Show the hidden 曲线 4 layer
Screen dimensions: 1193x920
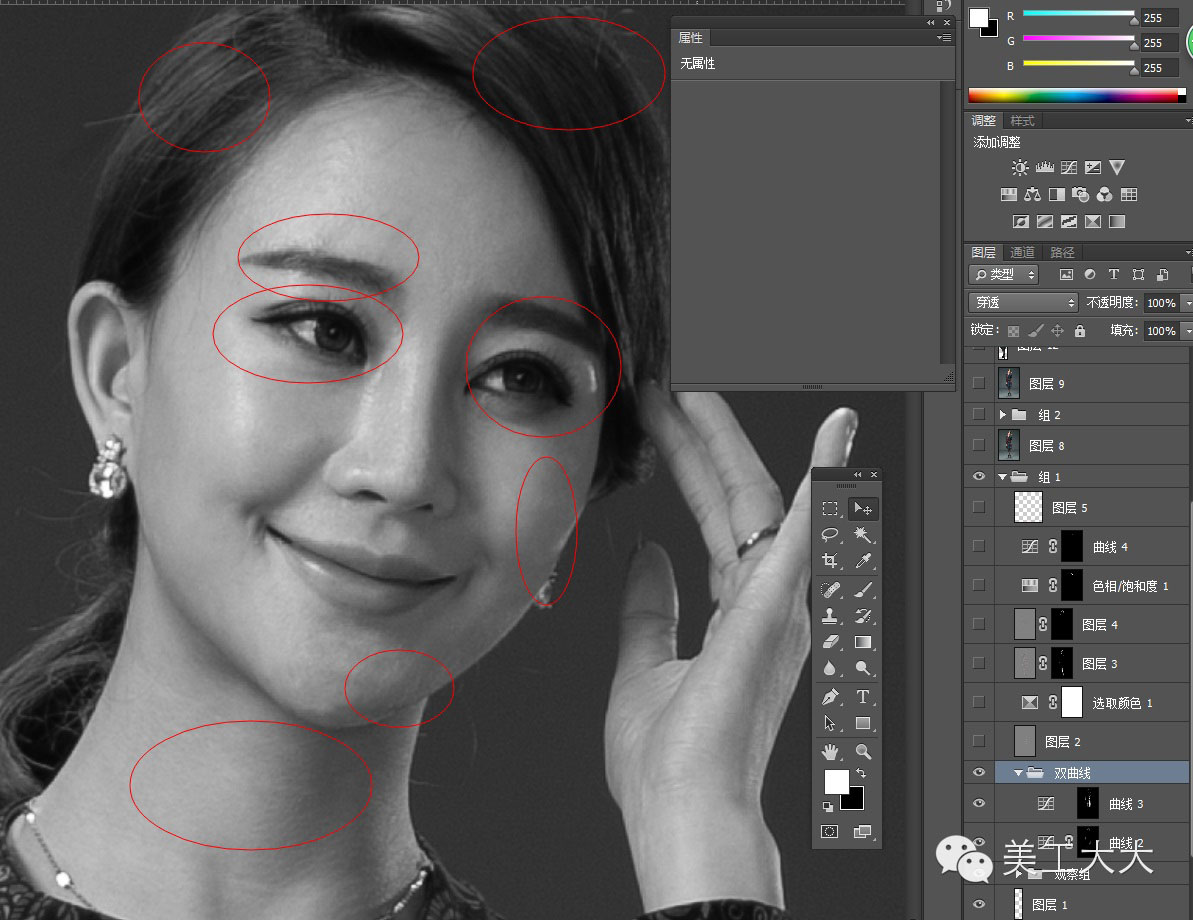point(979,546)
